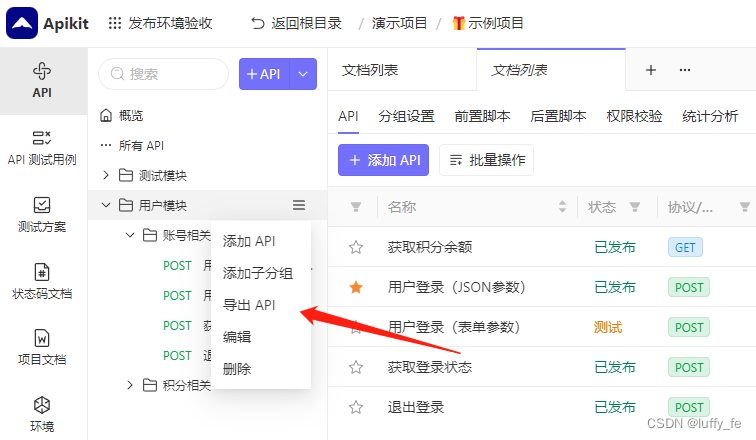Open 项目文档 in the sidebar

(x=42, y=347)
